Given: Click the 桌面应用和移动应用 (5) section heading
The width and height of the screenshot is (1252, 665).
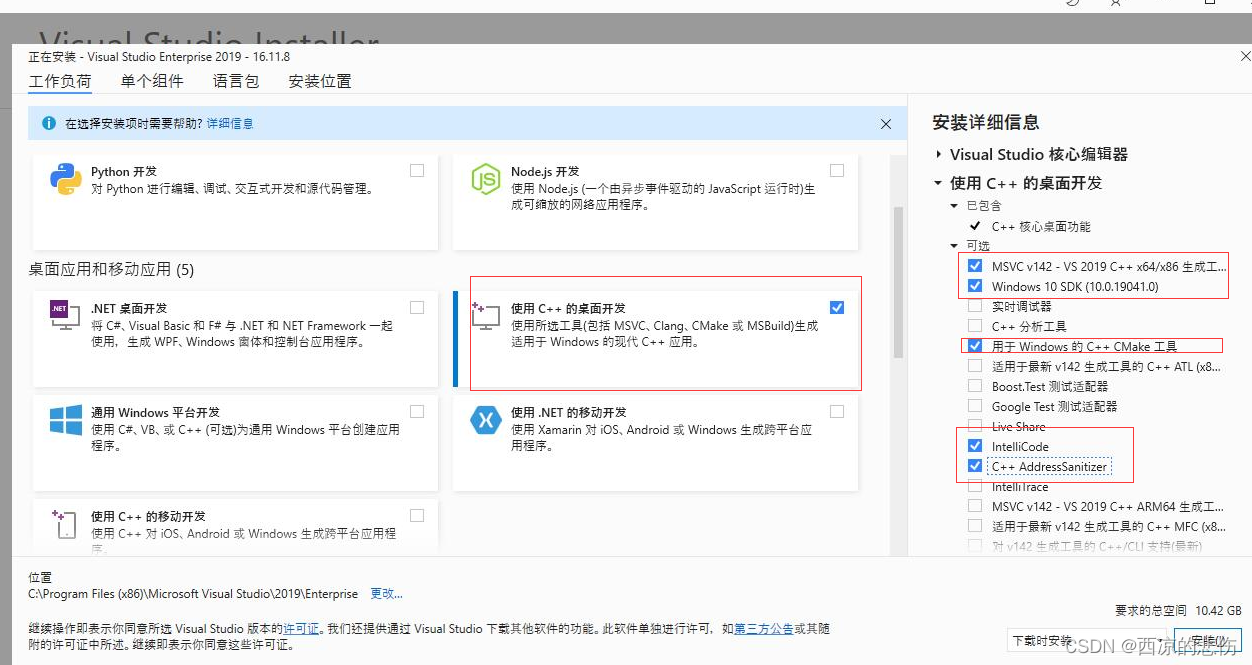Looking at the screenshot, I should point(111,270).
